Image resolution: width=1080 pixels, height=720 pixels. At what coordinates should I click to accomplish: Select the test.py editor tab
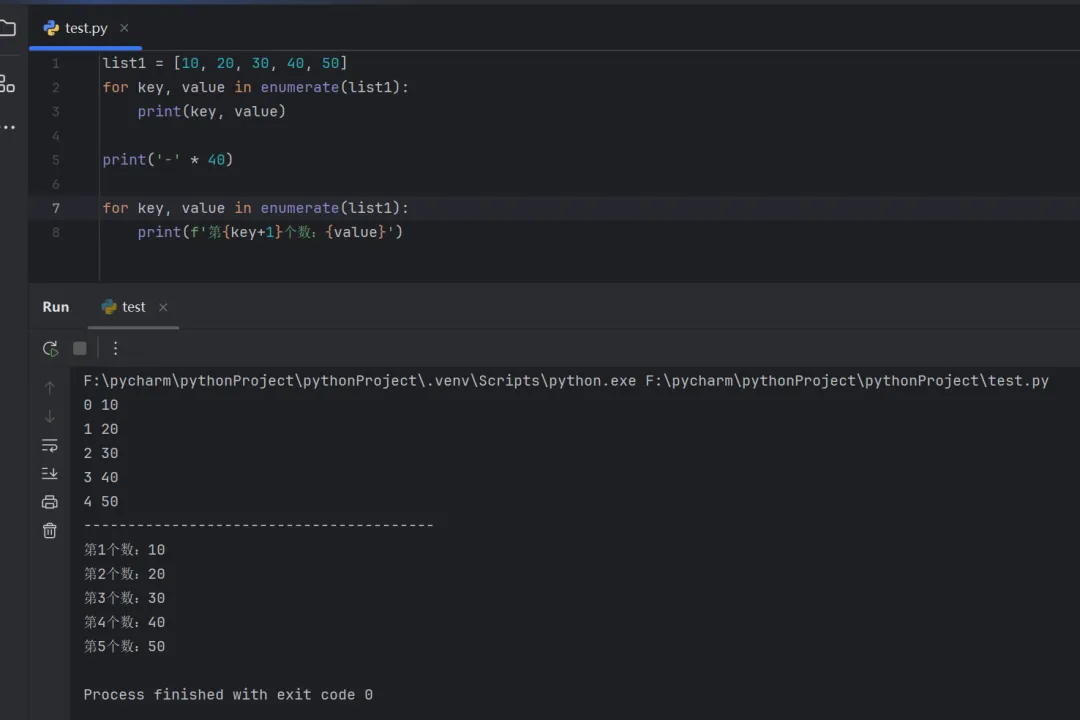[85, 28]
